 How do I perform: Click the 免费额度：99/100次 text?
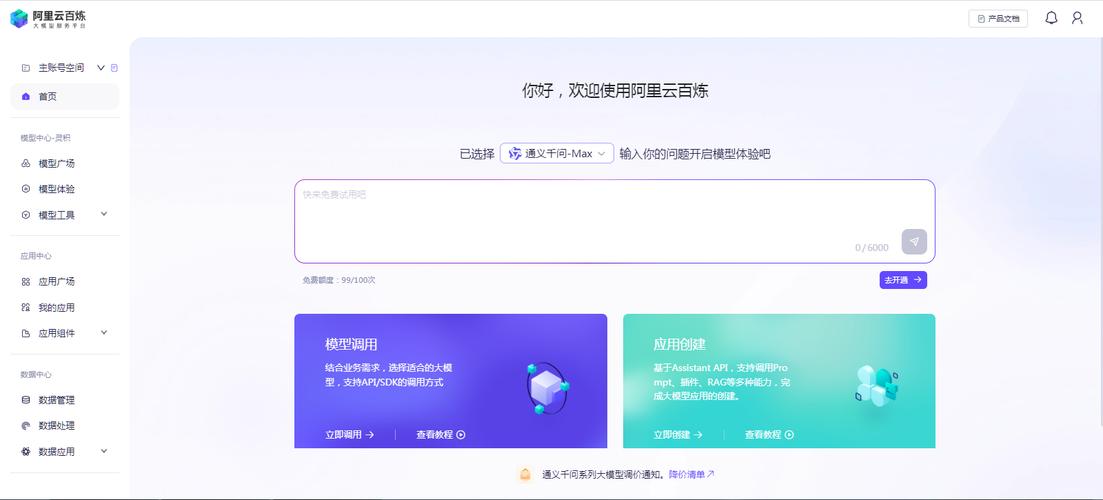[339, 280]
